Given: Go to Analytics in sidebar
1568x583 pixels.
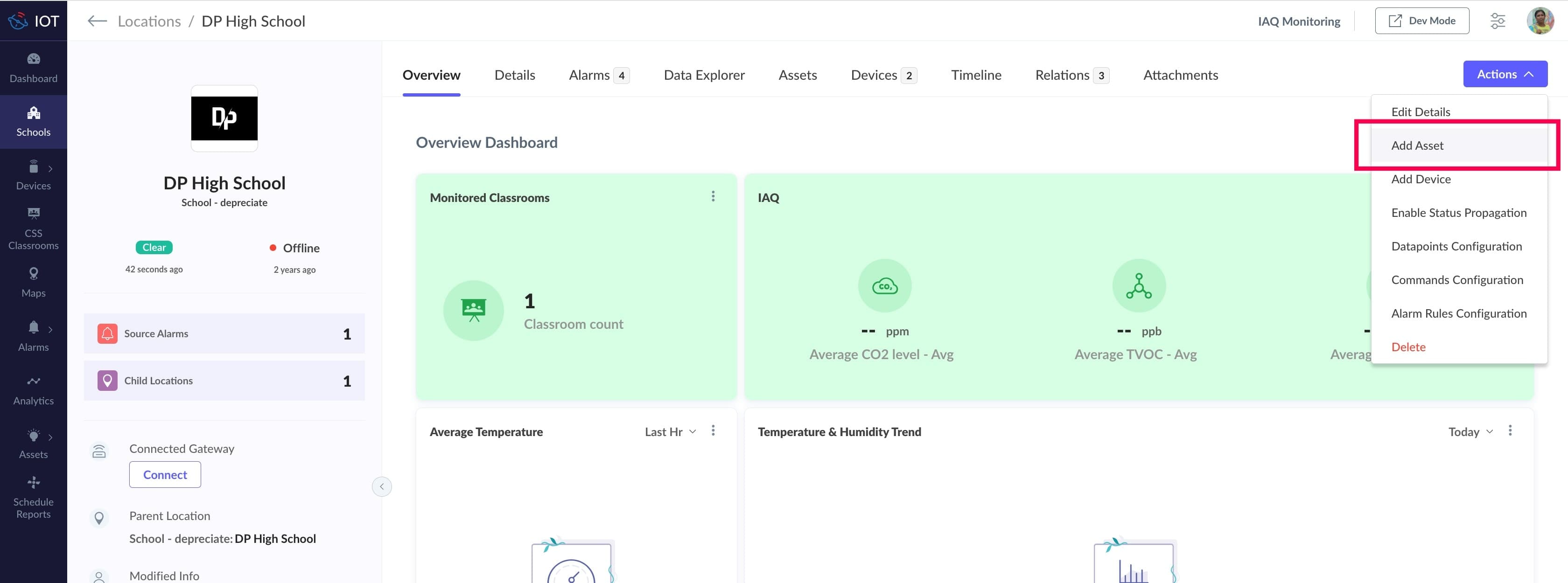Looking at the screenshot, I should click(x=34, y=390).
